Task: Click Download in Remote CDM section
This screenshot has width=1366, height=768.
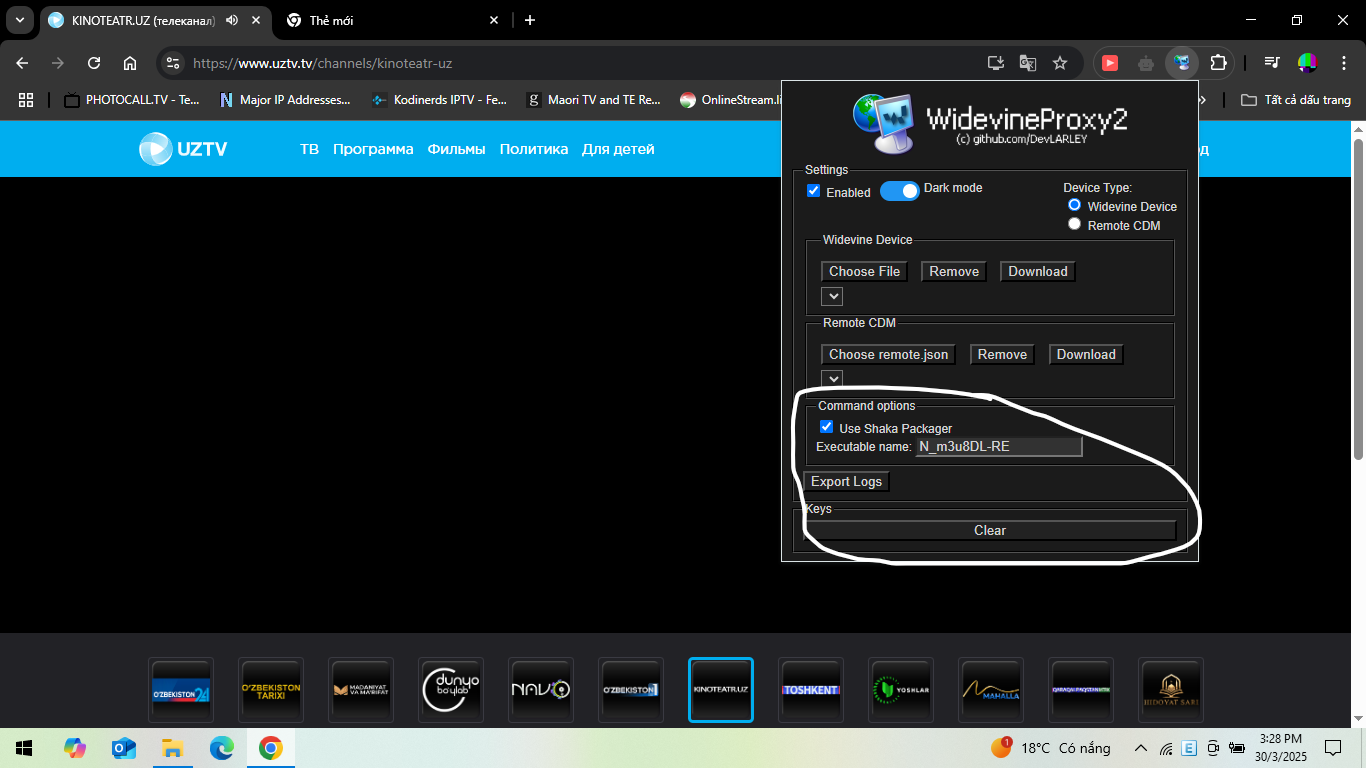Action: (x=1086, y=354)
